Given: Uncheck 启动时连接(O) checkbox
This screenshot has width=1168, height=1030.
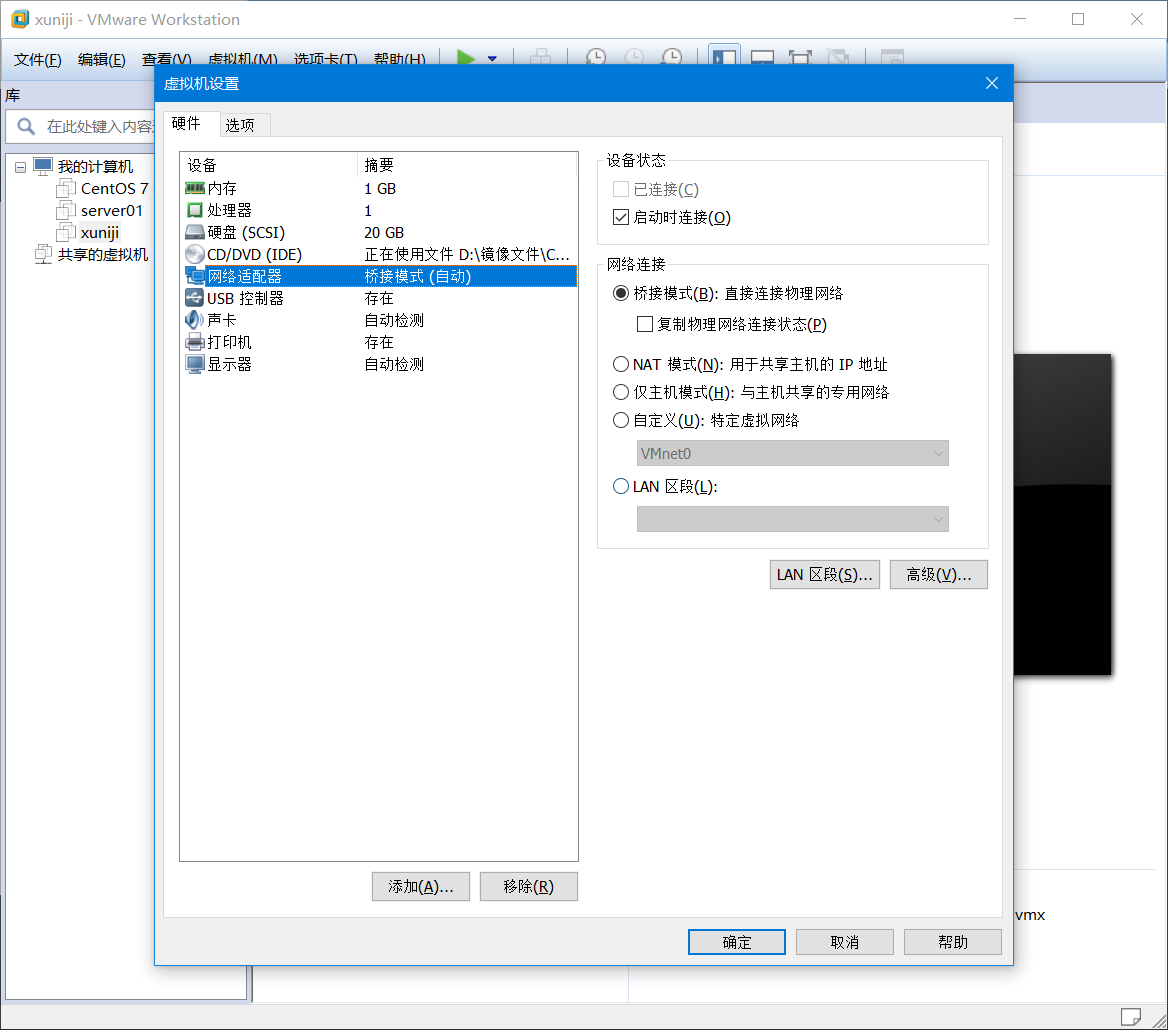Looking at the screenshot, I should pyautogui.click(x=620, y=217).
